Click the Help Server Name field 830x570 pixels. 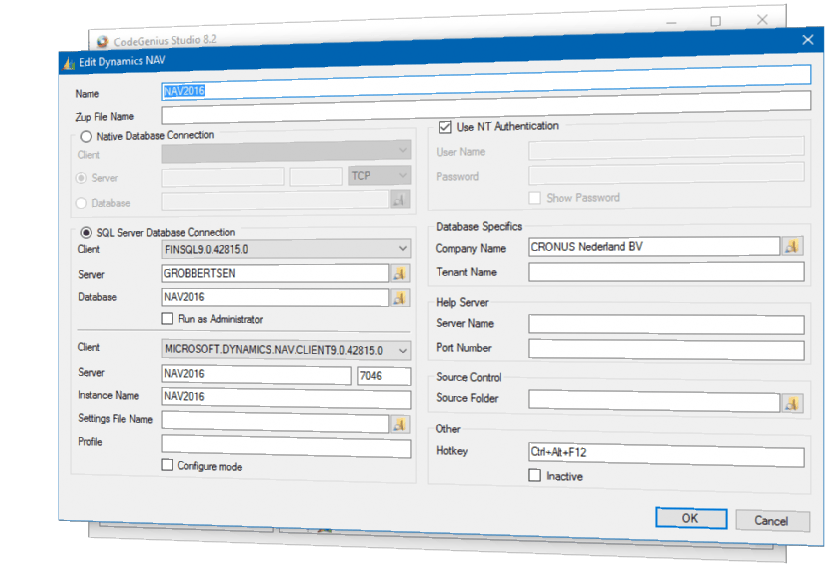pyautogui.click(x=666, y=324)
